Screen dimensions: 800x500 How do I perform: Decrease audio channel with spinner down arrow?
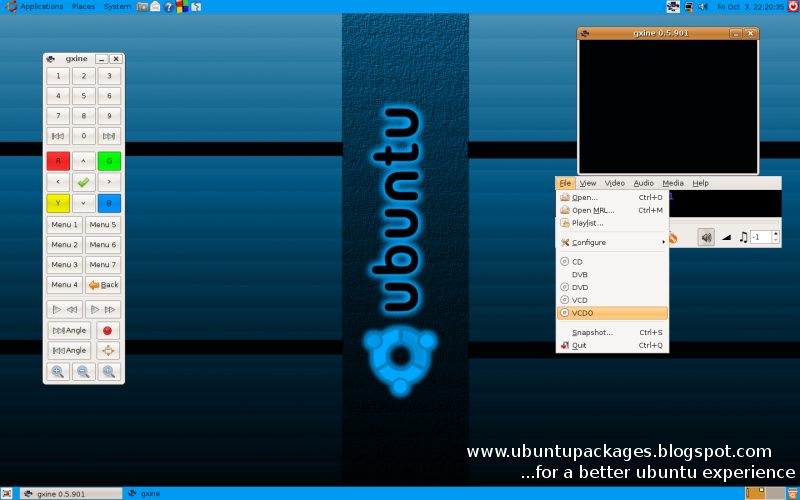pyautogui.click(x=776, y=240)
